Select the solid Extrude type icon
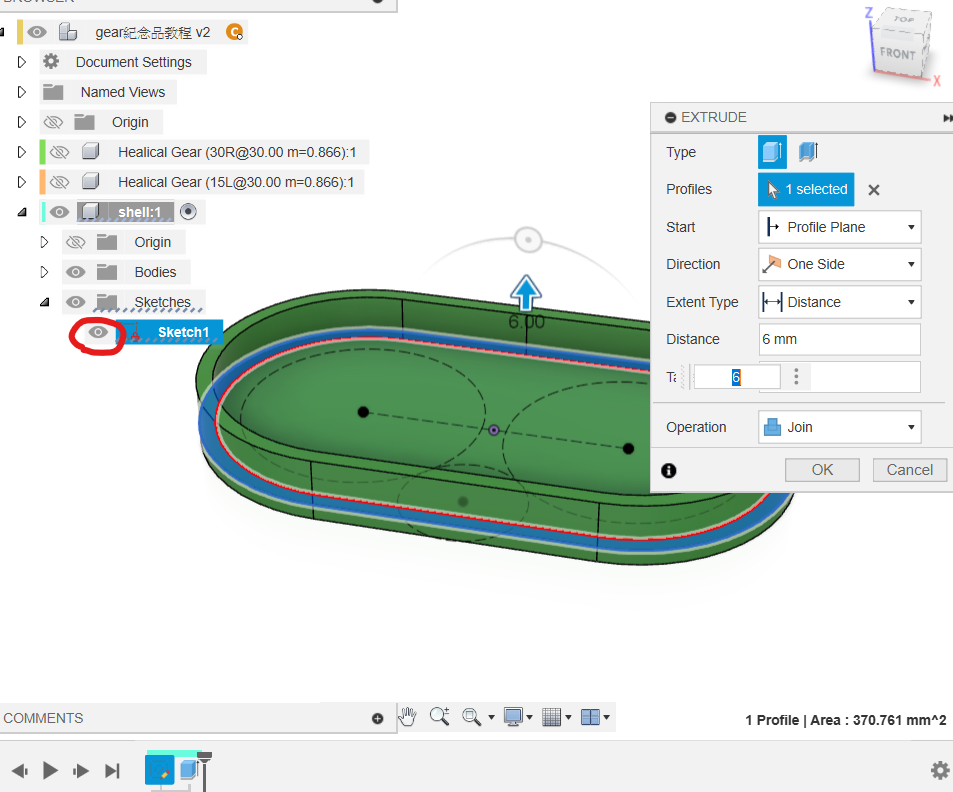The width and height of the screenshot is (953, 792). [772, 152]
